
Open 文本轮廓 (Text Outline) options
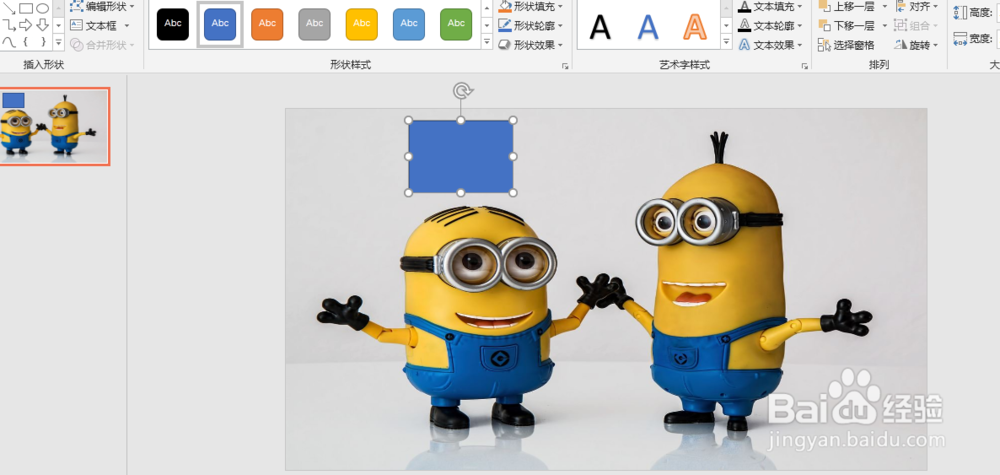[x=770, y=26]
